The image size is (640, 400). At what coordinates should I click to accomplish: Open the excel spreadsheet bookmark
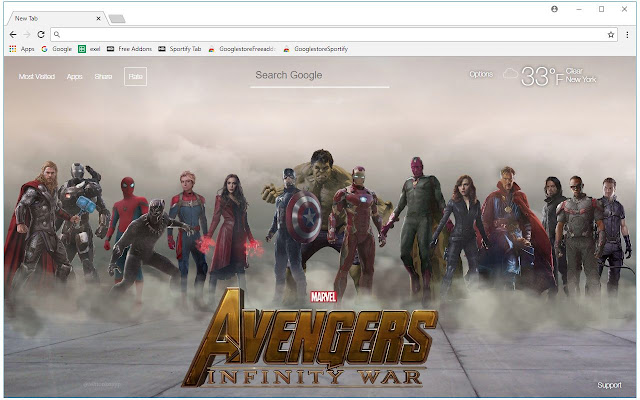click(x=89, y=49)
